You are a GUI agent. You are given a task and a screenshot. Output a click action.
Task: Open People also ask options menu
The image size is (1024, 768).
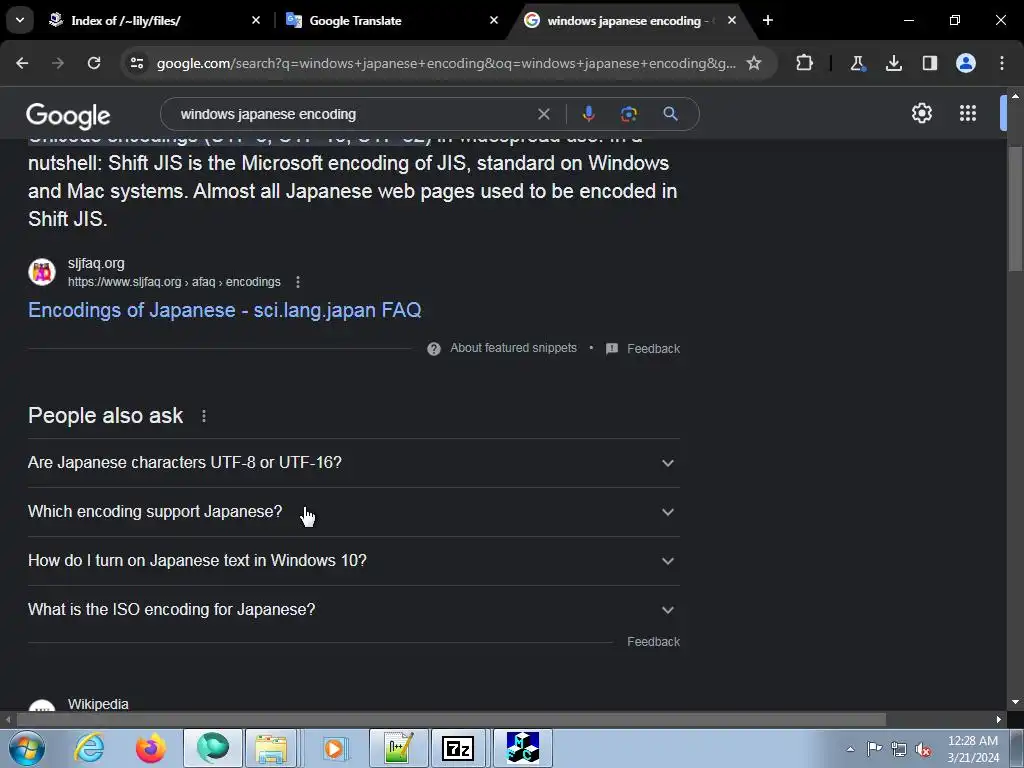pyautogui.click(x=204, y=416)
